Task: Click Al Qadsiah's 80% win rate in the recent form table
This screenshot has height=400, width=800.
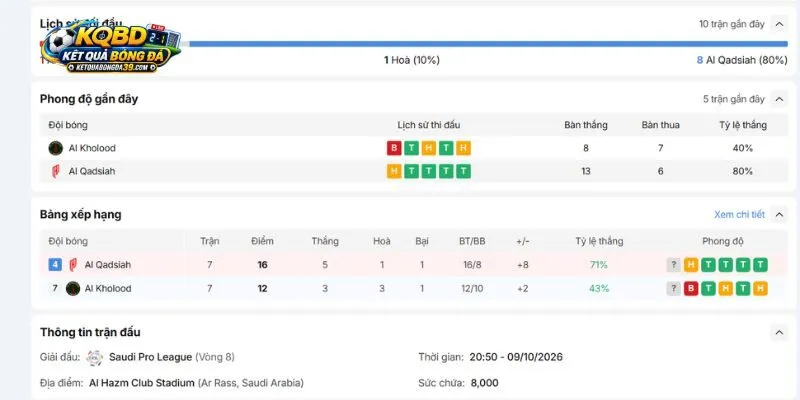Action: pyautogui.click(x=742, y=171)
